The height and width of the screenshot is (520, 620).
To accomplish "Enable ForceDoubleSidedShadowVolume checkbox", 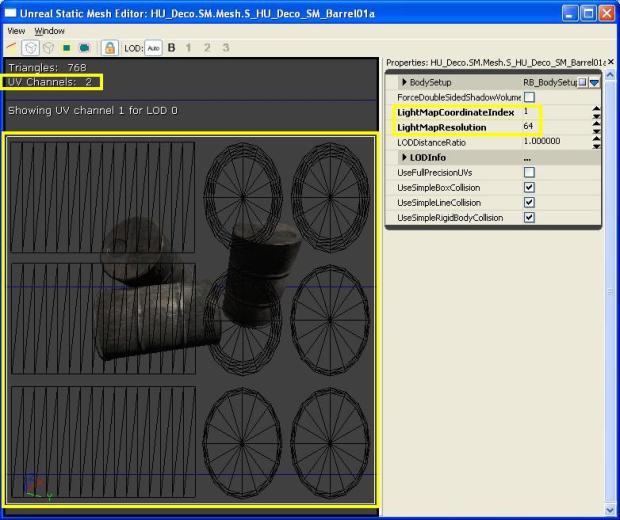I will (x=529, y=97).
